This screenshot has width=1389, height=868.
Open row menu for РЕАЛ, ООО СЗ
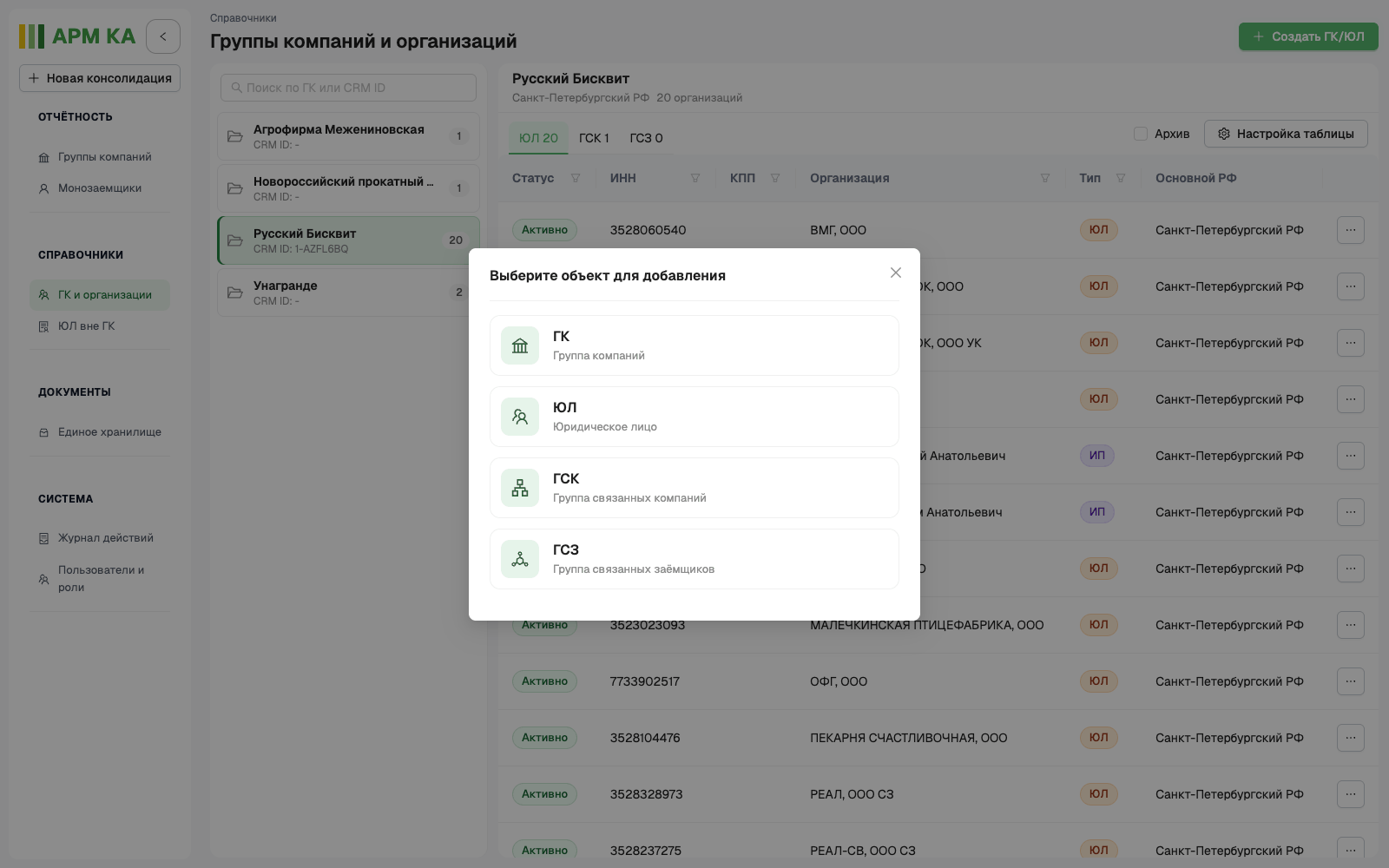click(1351, 794)
